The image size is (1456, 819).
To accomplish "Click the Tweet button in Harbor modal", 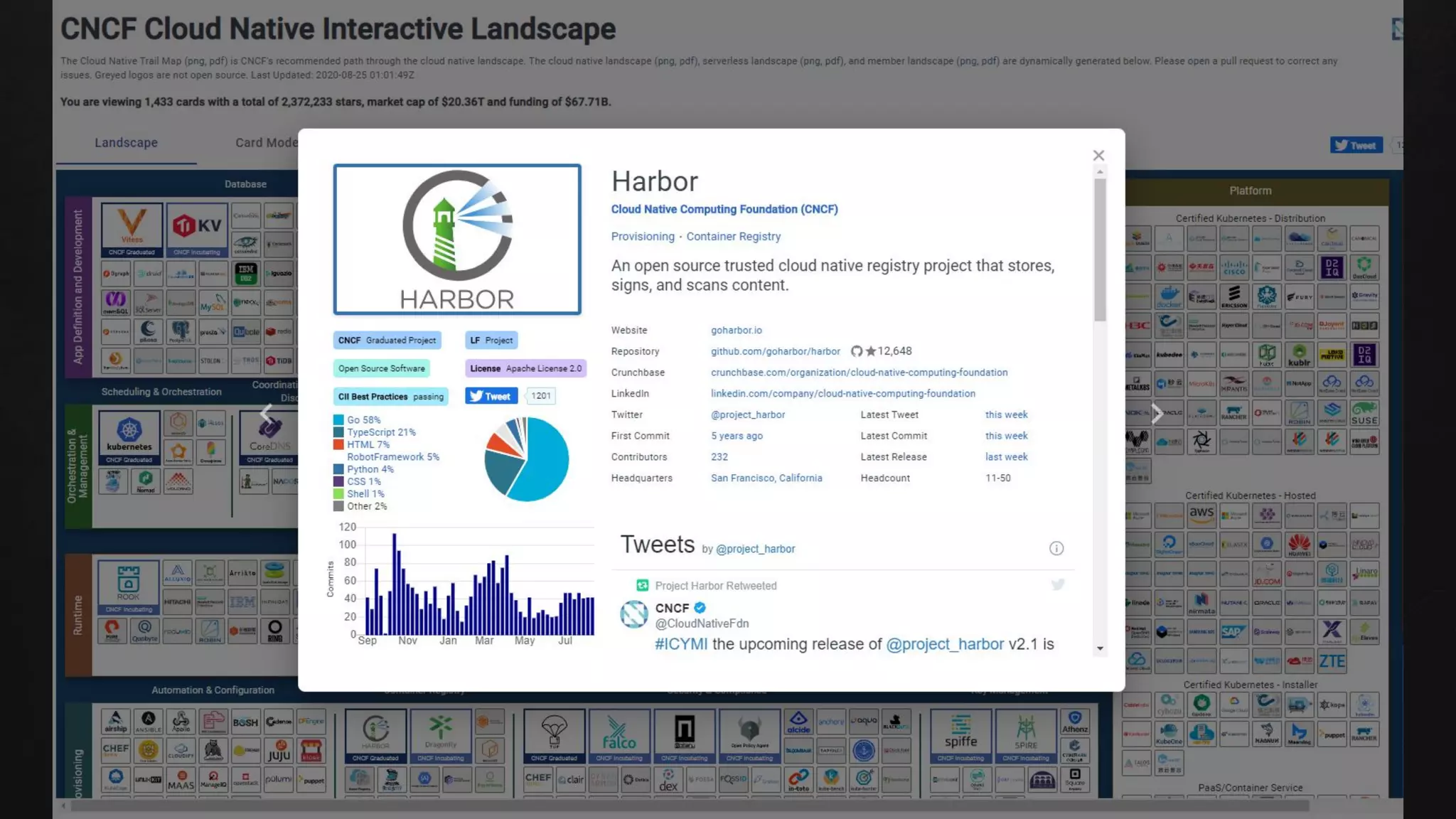I will click(x=491, y=396).
